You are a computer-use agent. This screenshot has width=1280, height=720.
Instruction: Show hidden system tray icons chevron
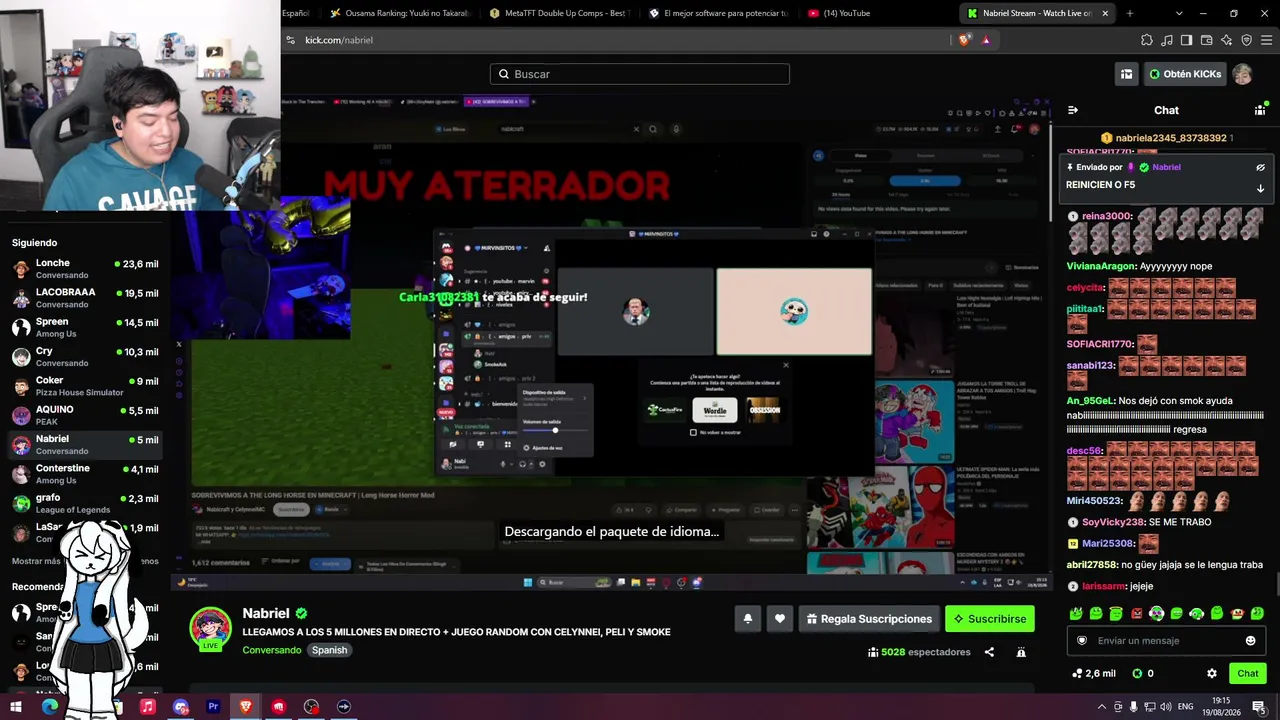(x=1102, y=707)
